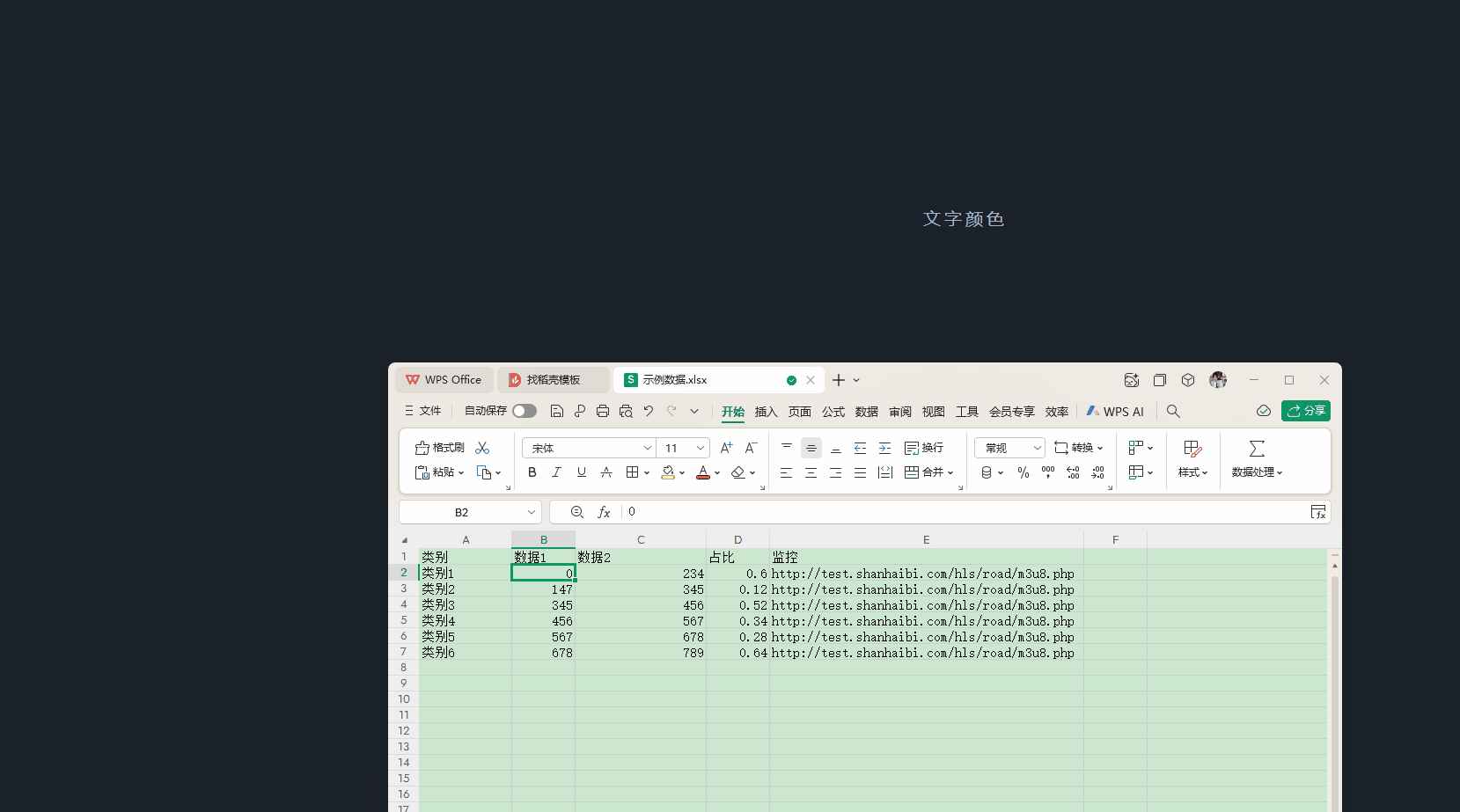Image resolution: width=1460 pixels, height=812 pixels.
Task: Open the Review (审阅) ribbon tab
Action: [900, 412]
